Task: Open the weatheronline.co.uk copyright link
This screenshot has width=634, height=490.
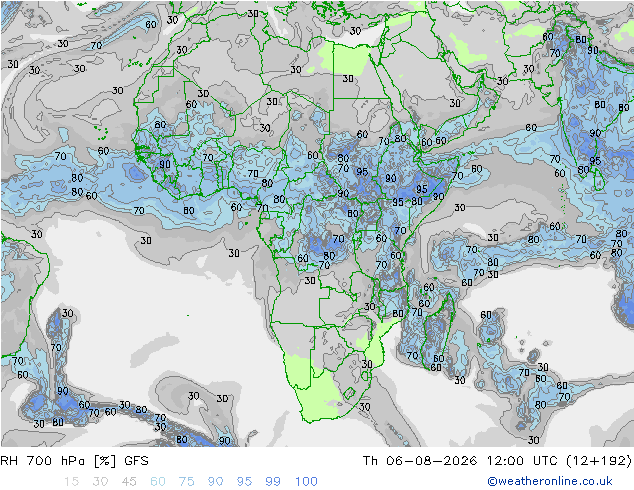Action: point(550,481)
